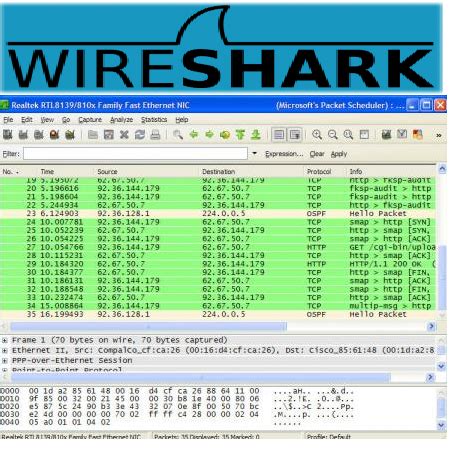Open the File menu
The image size is (451, 455).
pyautogui.click(x=8, y=120)
